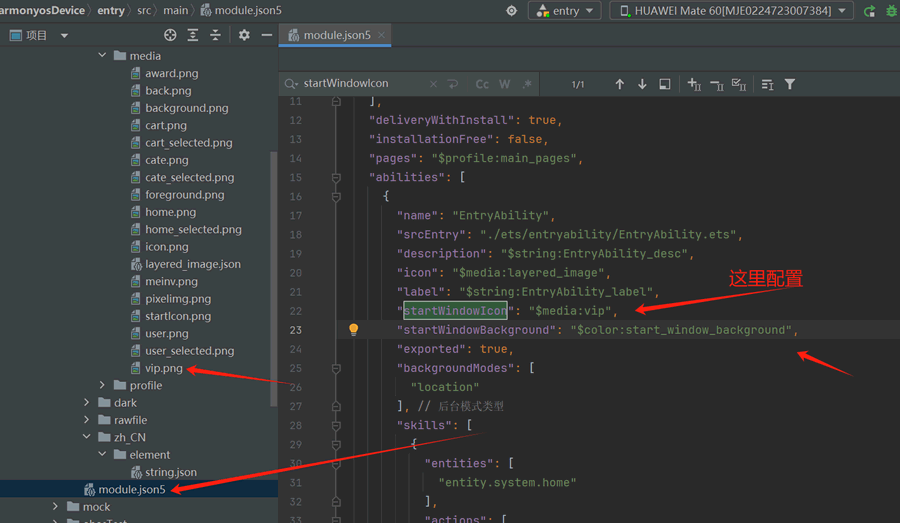Toggle Regex (.*) option in find bar
Viewport: 900px width, 523px height.
click(527, 84)
